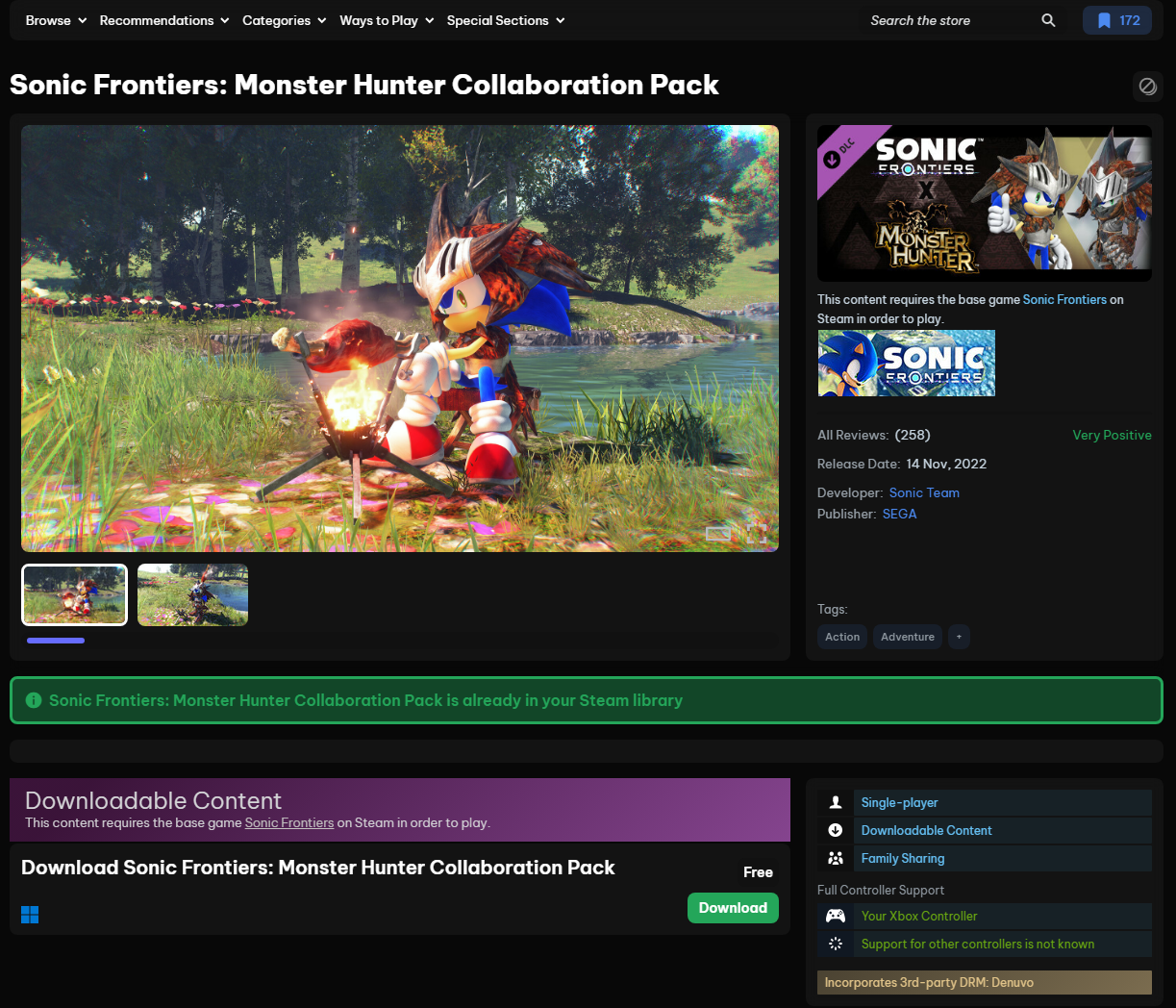The image size is (1176, 1008).
Task: Open the wishlist bookmark showing 172
Action: (1117, 20)
